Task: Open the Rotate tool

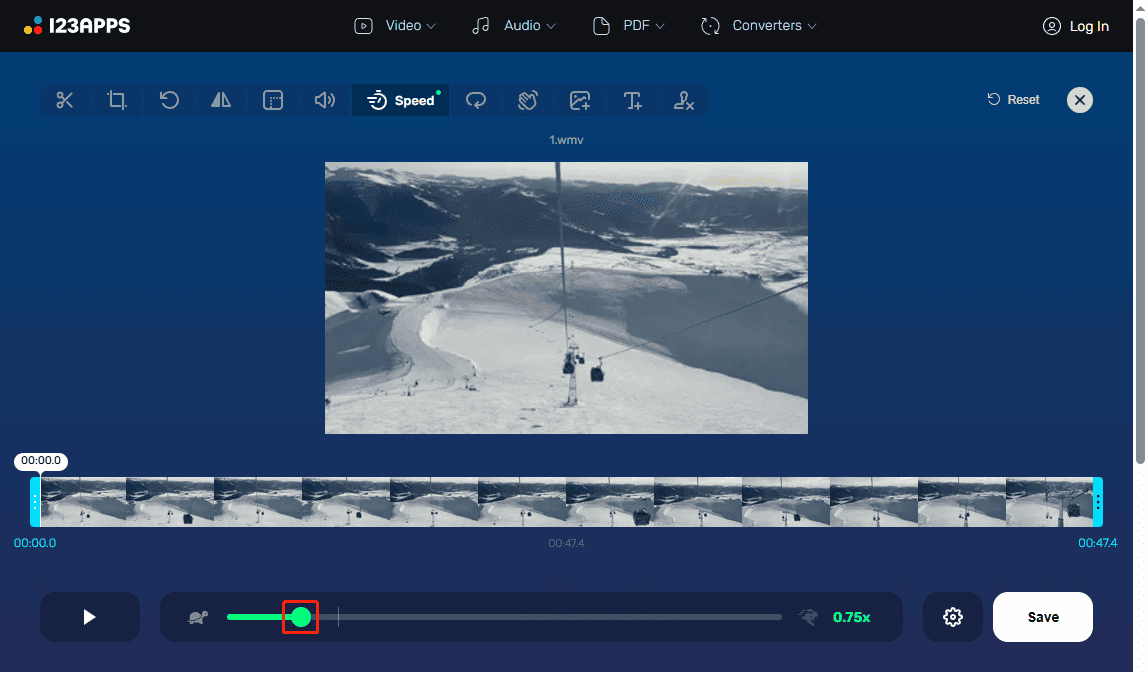Action: point(169,100)
